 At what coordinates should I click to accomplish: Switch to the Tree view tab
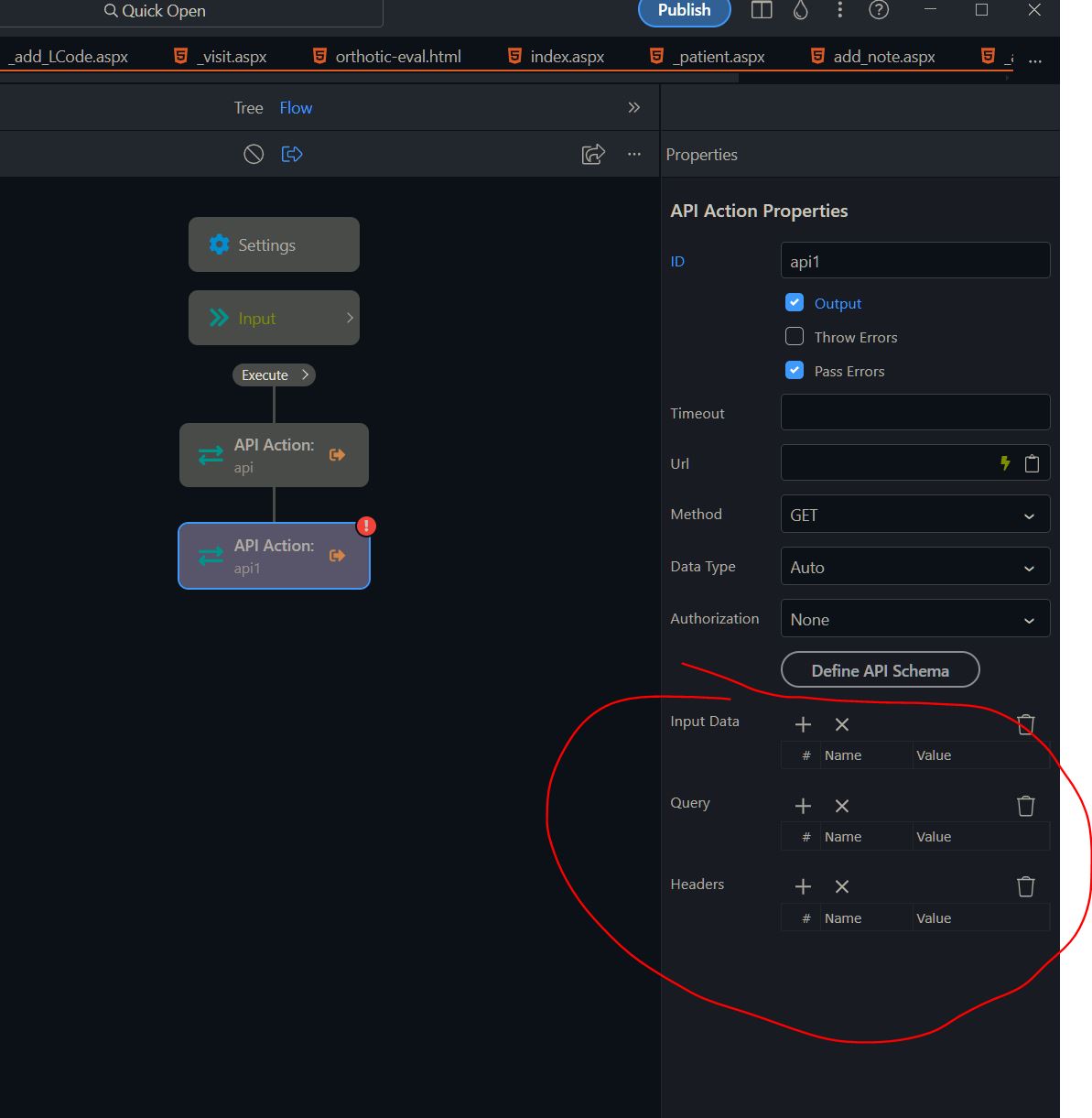(x=248, y=108)
